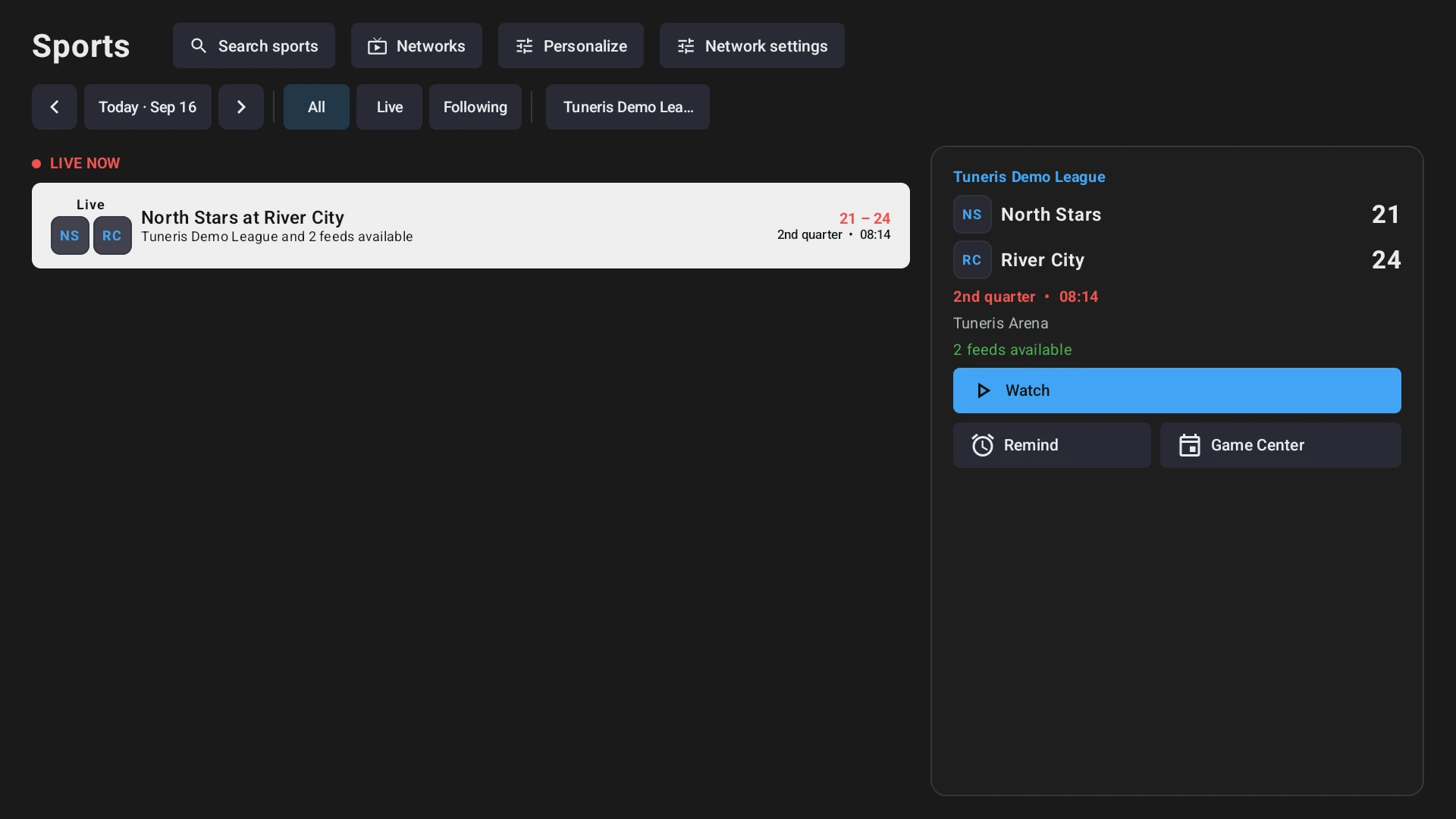Open the Search sports button
The image size is (1456, 819).
pos(253,45)
